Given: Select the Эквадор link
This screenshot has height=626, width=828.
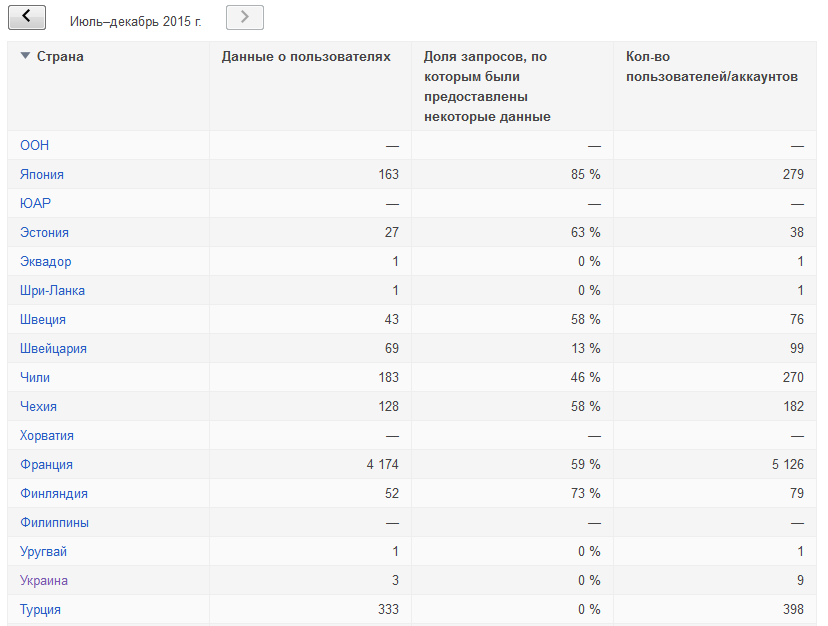Looking at the screenshot, I should click(45, 261).
